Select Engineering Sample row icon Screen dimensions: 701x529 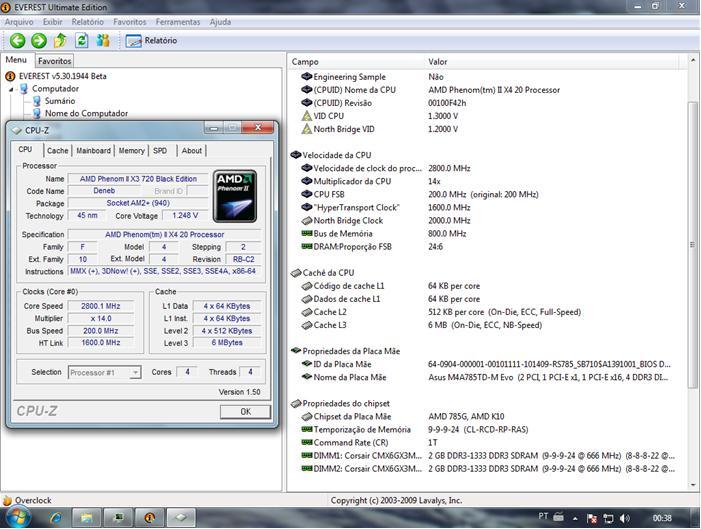306,77
